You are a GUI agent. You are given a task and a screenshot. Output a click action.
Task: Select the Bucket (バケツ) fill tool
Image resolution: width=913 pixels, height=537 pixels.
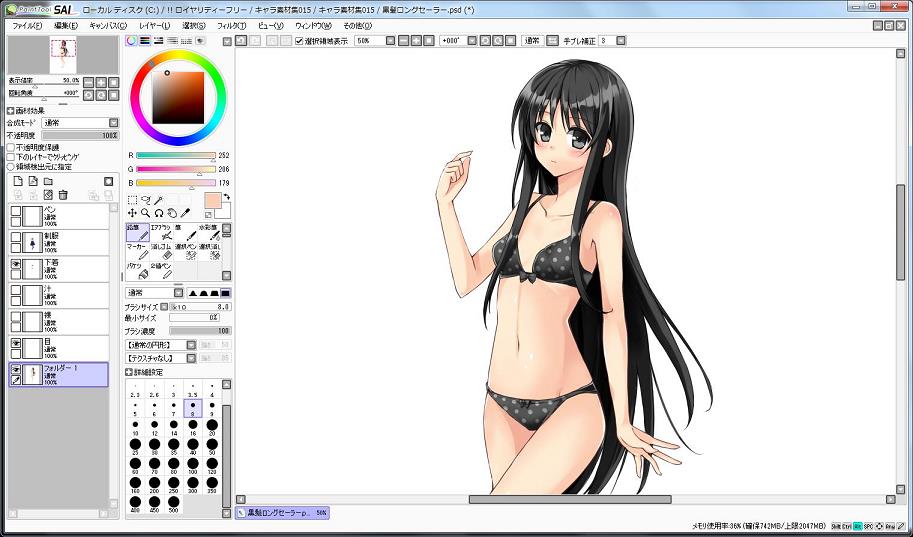[137, 271]
